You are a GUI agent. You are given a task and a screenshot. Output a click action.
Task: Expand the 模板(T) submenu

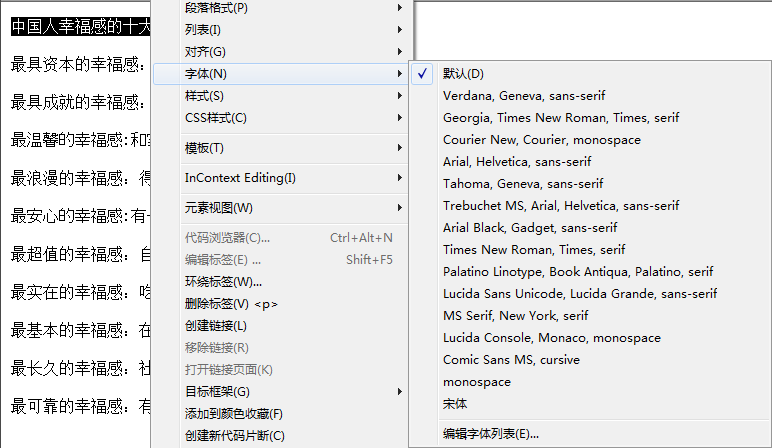click(204, 148)
